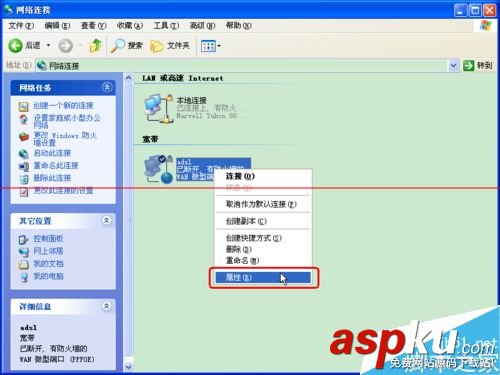
Task: Collapse the 网络任务 panel
Action: tap(107, 88)
